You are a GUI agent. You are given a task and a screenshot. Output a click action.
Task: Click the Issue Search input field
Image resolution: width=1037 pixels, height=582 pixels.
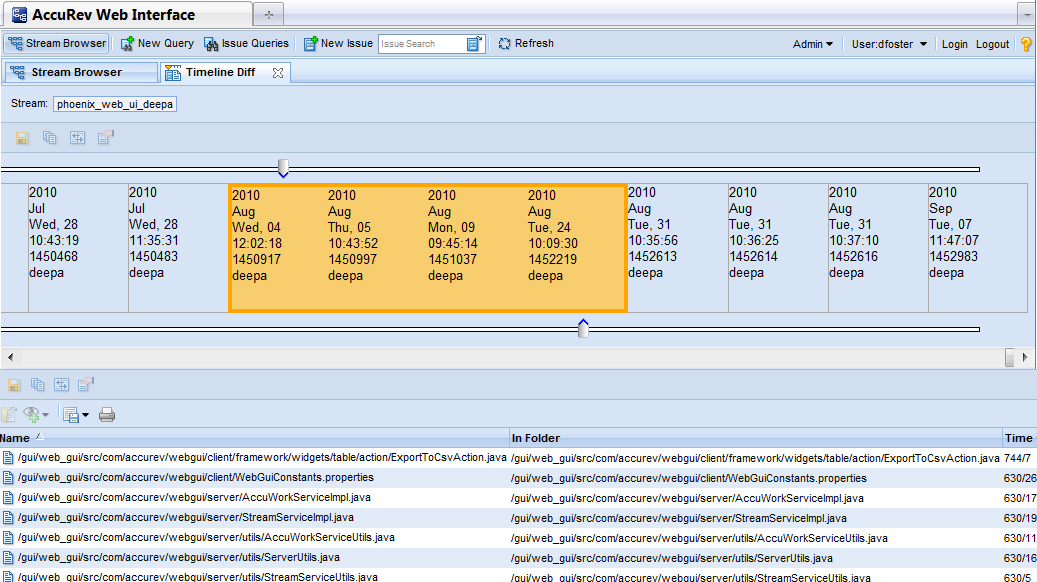(420, 44)
